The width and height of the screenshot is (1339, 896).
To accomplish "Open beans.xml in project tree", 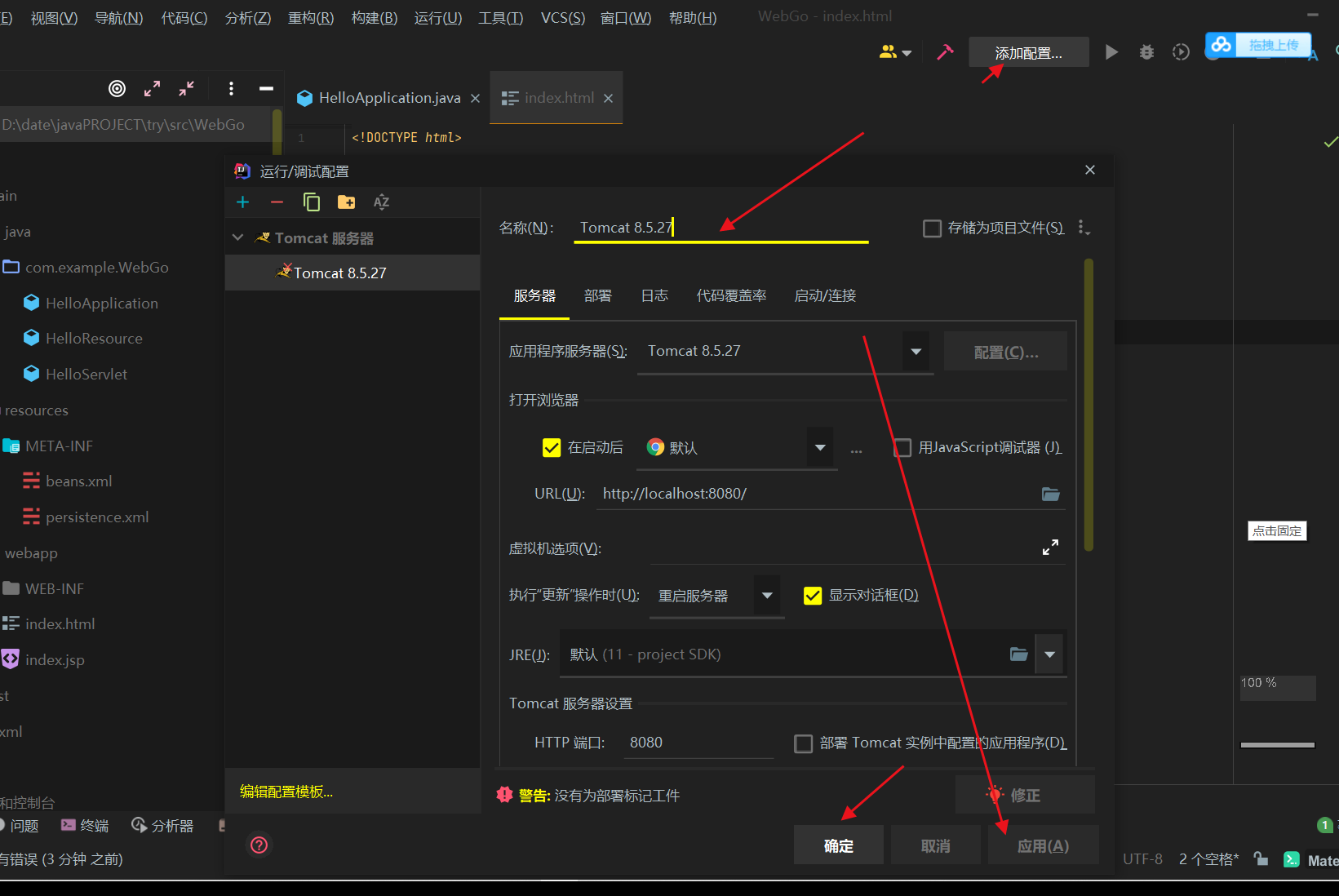I will pyautogui.click(x=78, y=481).
